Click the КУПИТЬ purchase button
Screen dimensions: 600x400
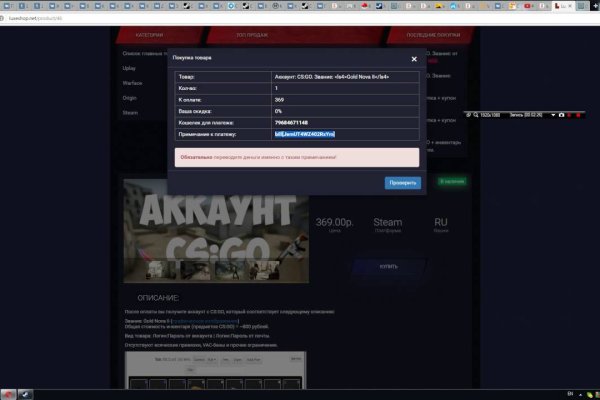coord(388,267)
